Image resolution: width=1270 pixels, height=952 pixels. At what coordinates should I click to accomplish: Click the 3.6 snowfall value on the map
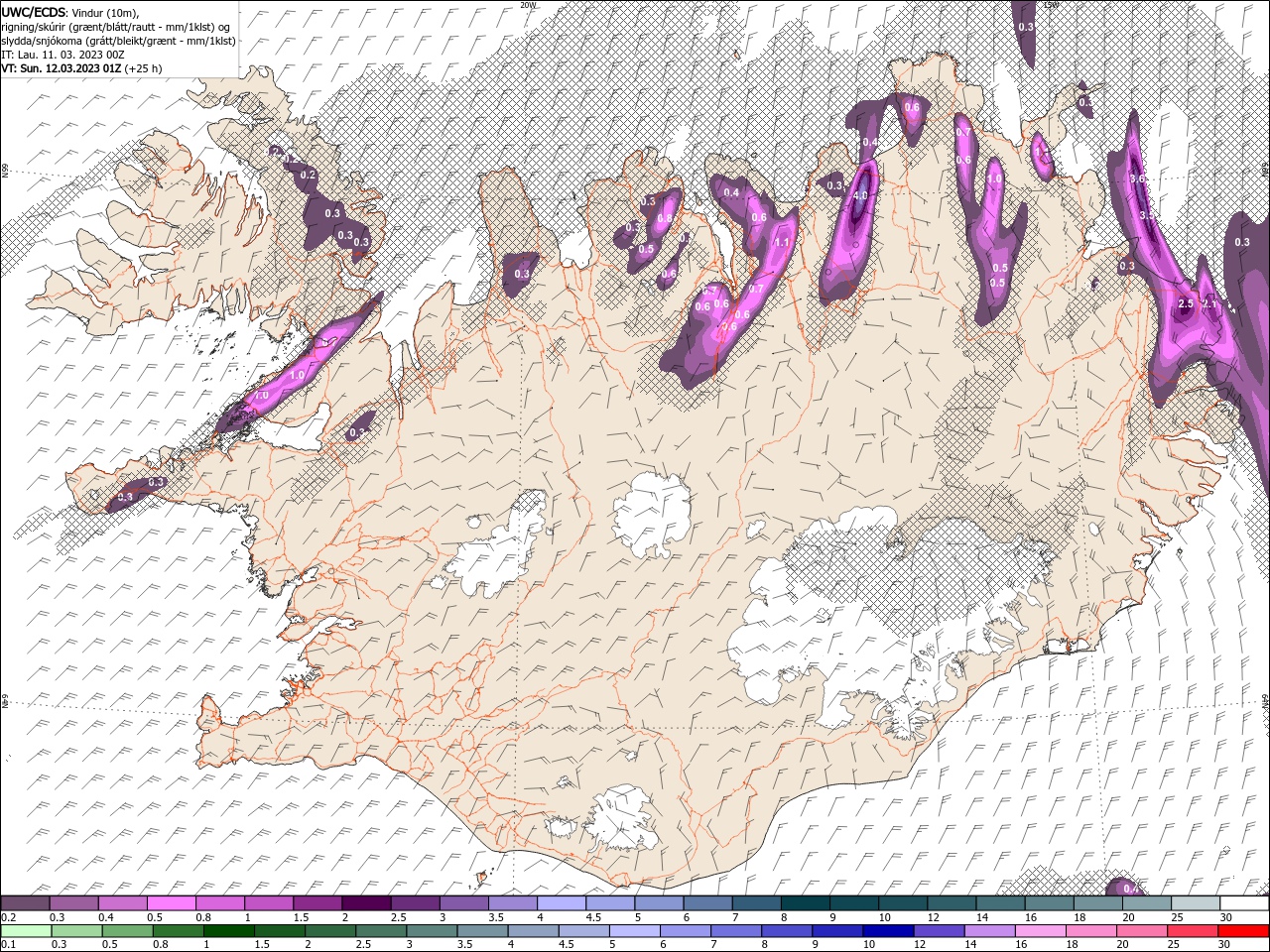[x=1138, y=178]
